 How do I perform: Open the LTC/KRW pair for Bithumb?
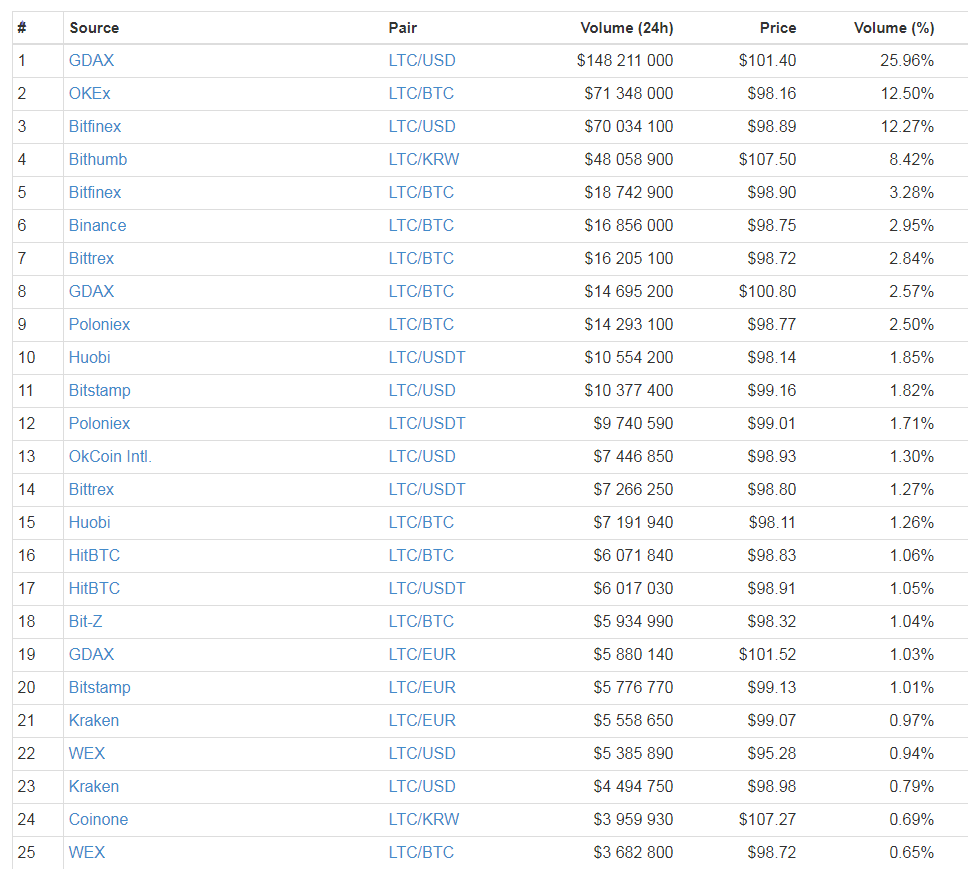(424, 159)
